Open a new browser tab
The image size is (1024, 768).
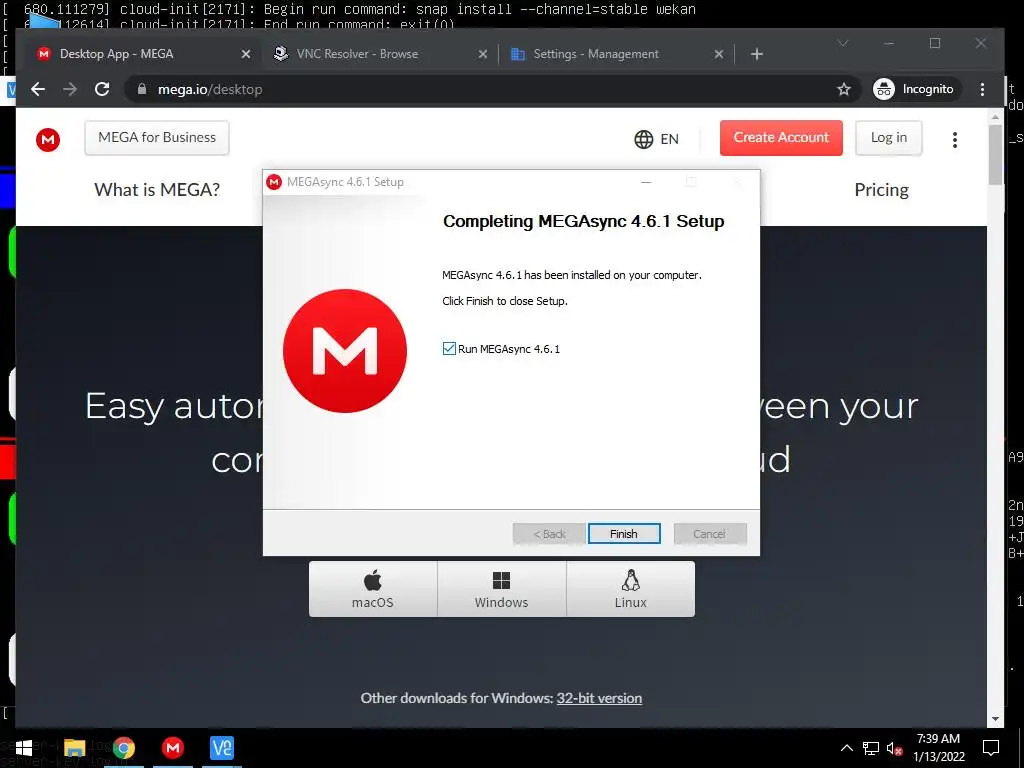[x=757, y=54]
